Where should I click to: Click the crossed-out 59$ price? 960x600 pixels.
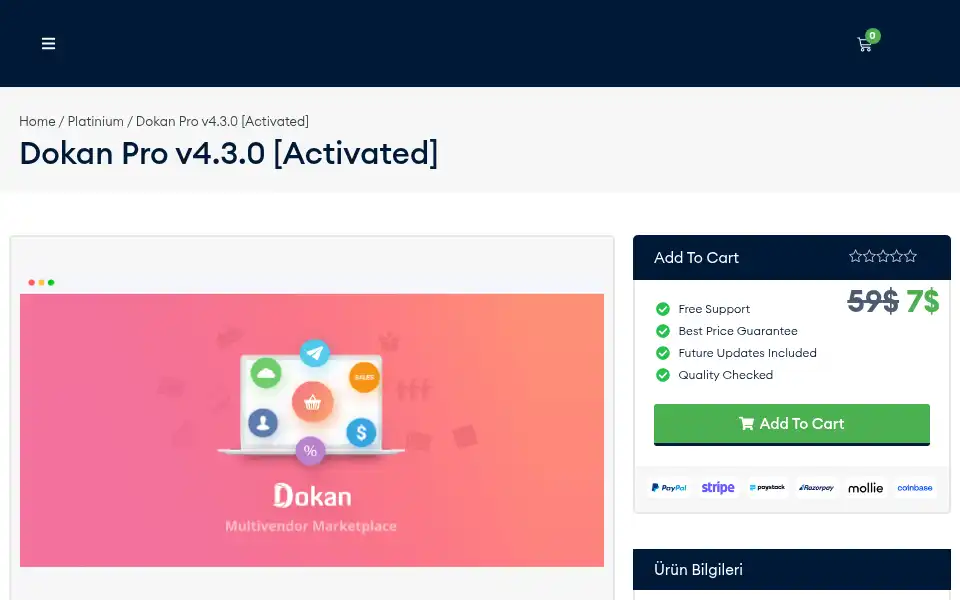point(873,301)
